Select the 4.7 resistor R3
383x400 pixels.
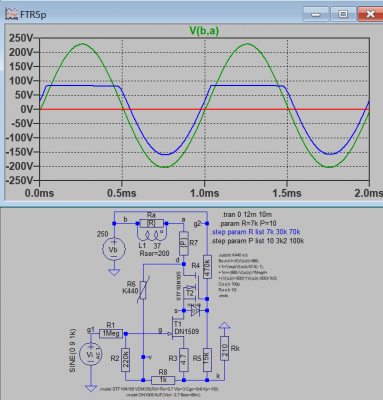[x=184, y=360]
